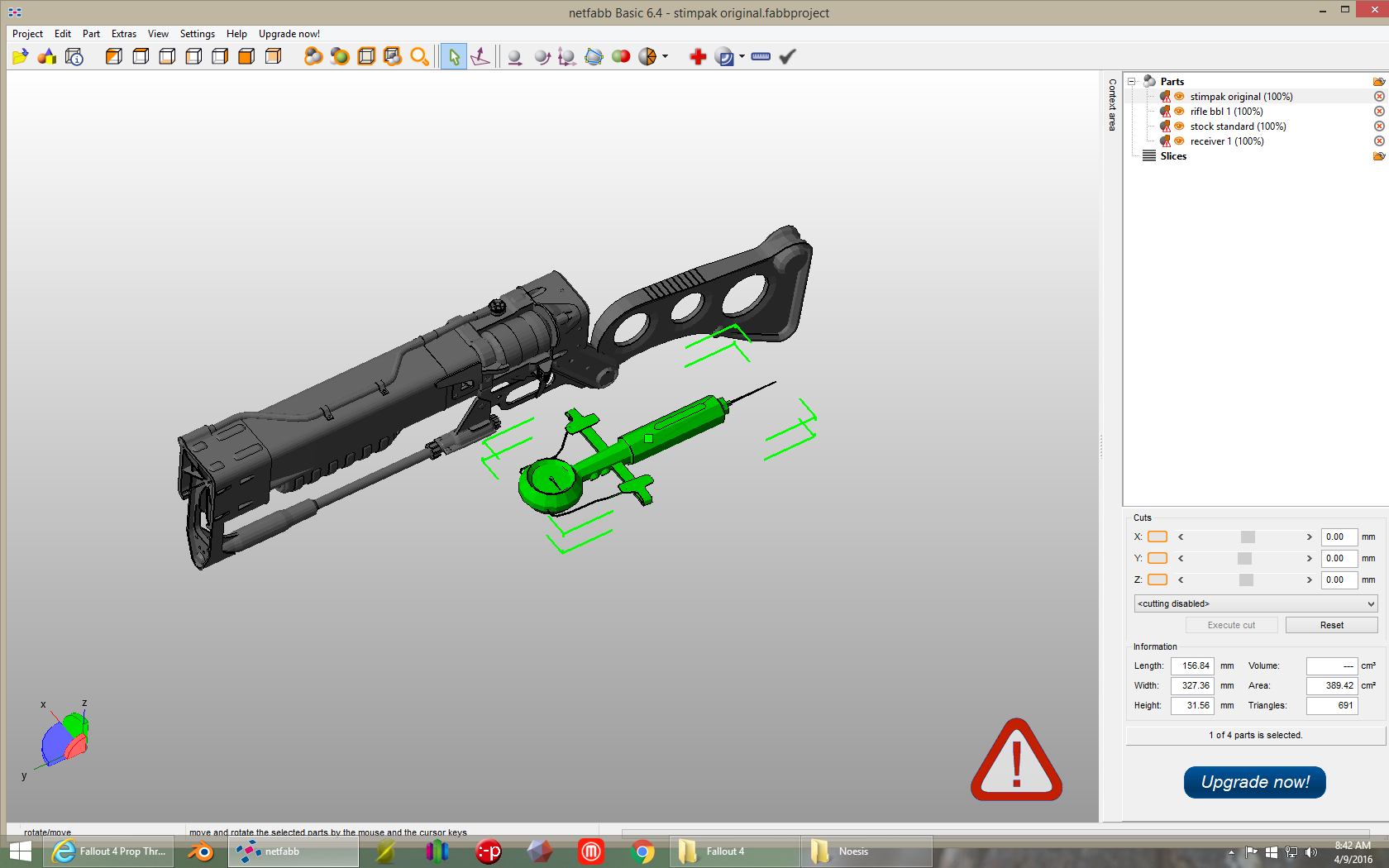Image resolution: width=1389 pixels, height=868 pixels.
Task: Open the View menu
Action: click(158, 34)
